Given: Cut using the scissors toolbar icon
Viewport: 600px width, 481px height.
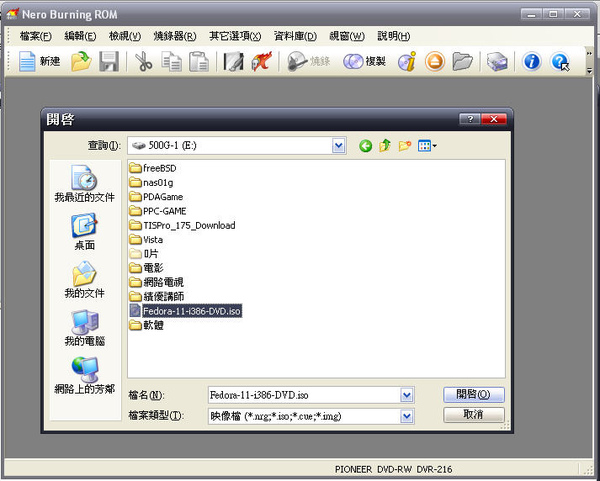Looking at the screenshot, I should click(143, 61).
